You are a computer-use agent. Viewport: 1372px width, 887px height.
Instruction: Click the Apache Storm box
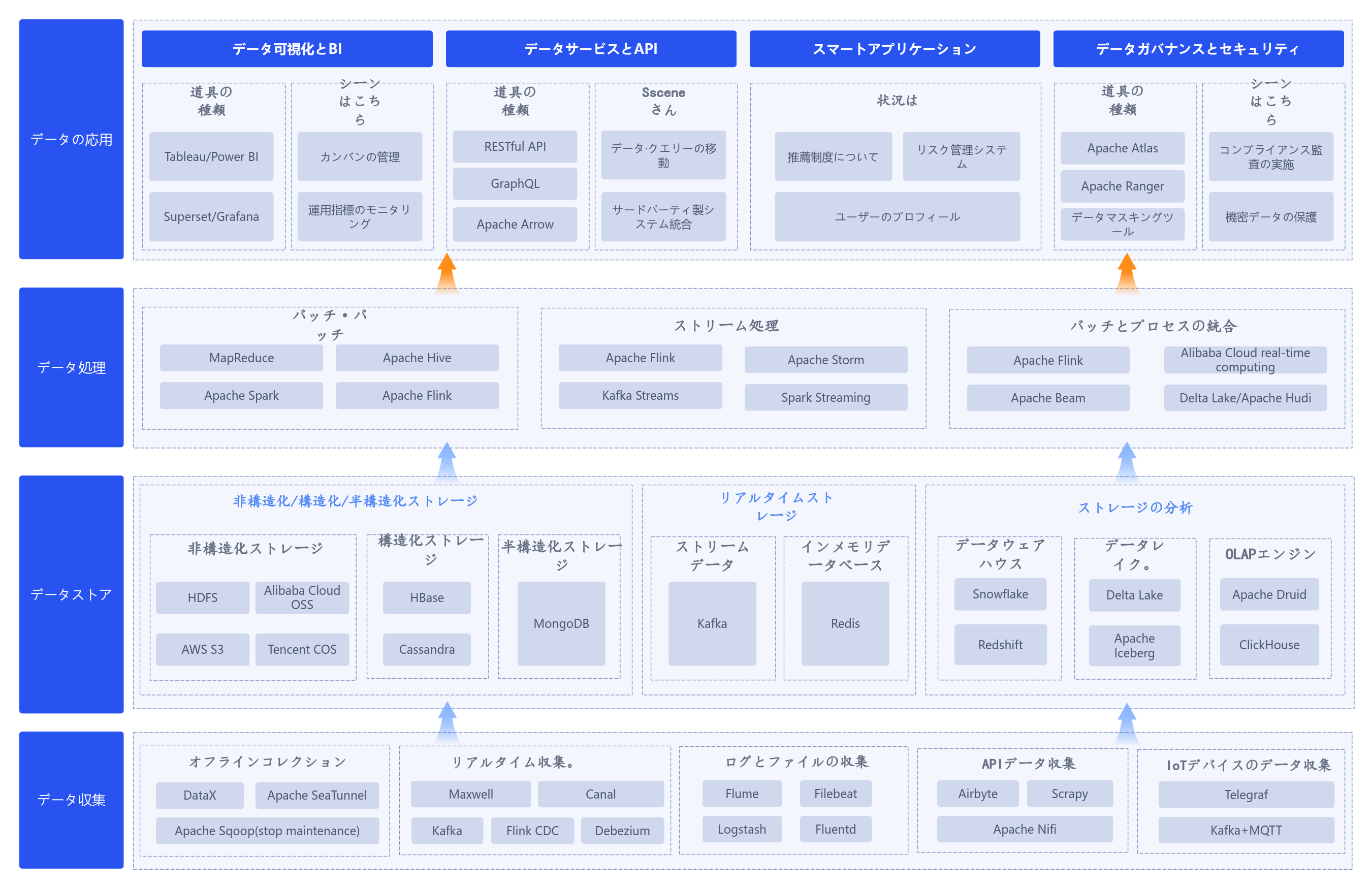click(x=825, y=360)
